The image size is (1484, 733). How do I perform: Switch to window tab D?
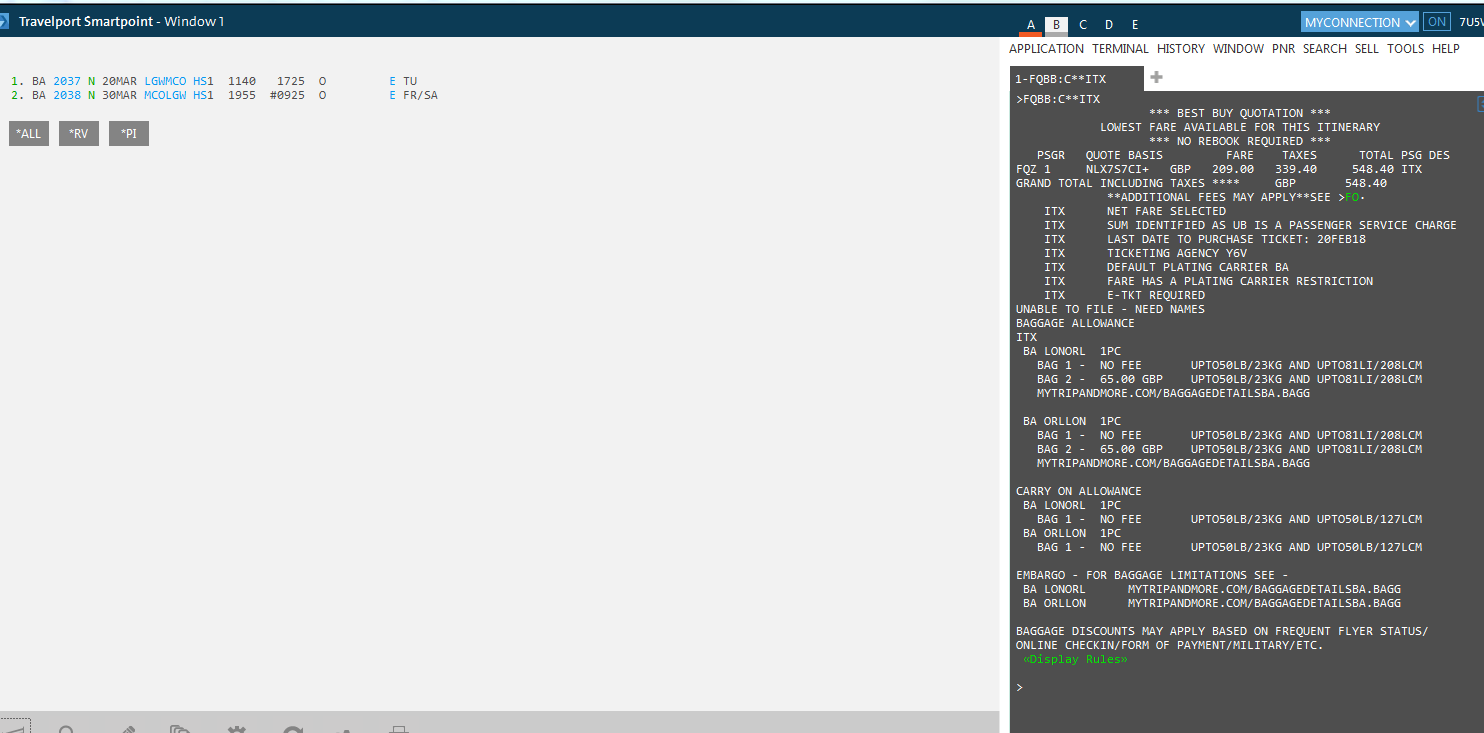click(x=1109, y=25)
